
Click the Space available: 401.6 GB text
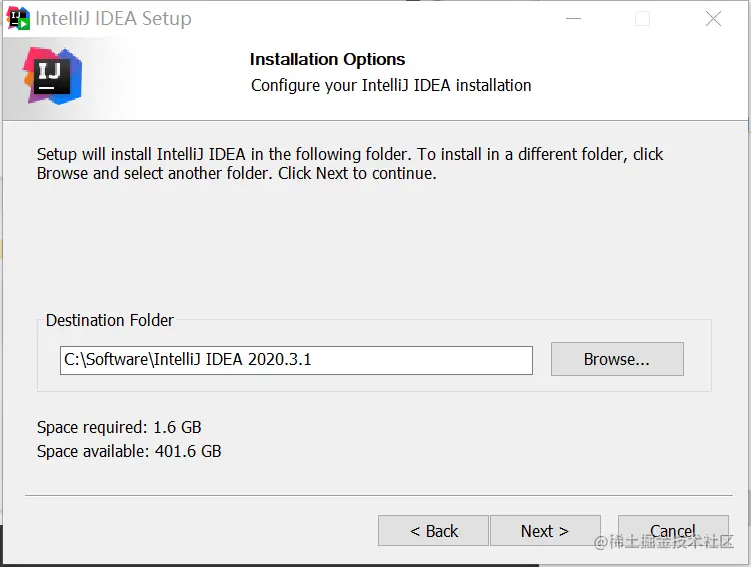coord(129,451)
